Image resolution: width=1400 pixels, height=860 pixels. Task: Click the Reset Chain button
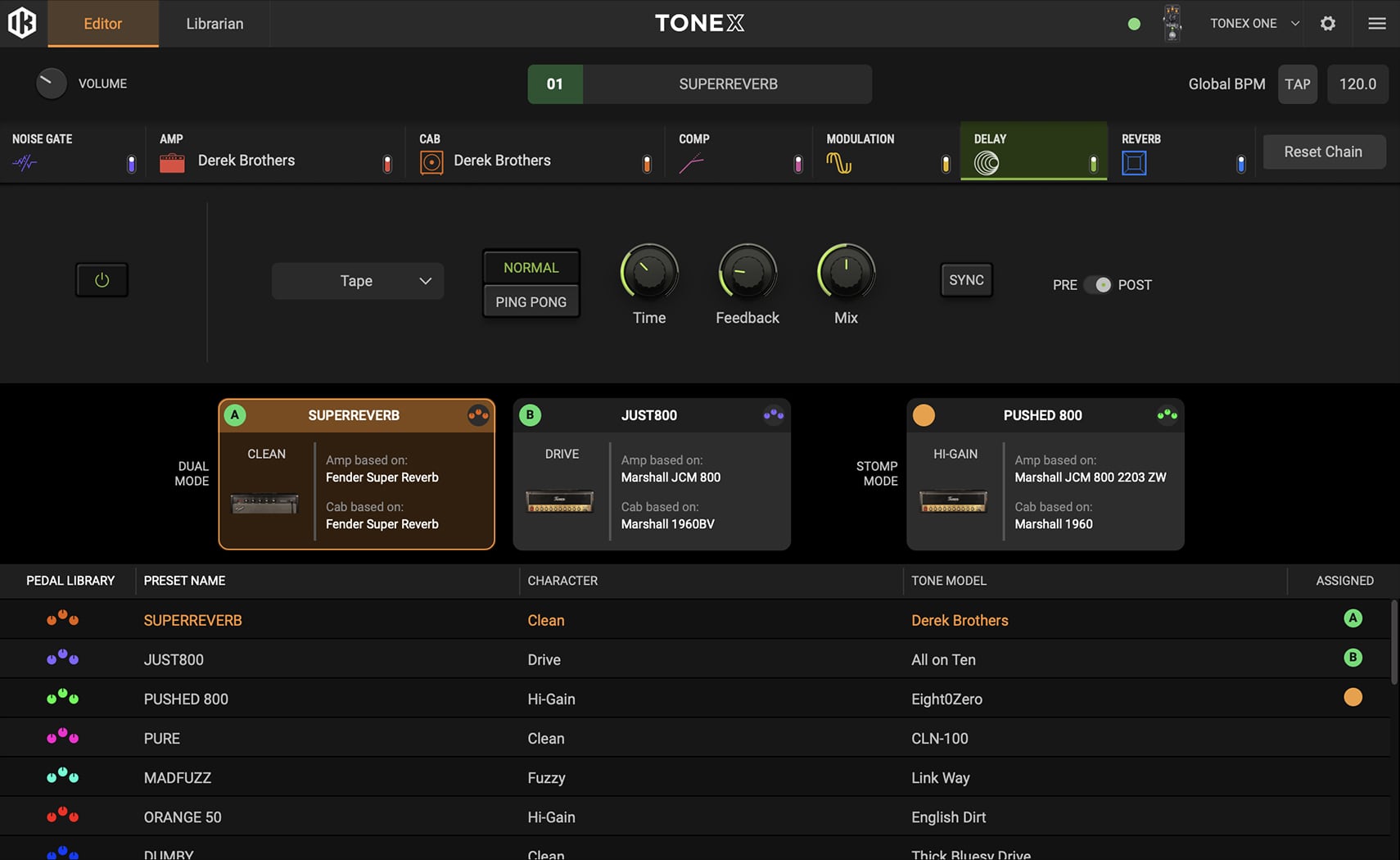coord(1323,152)
